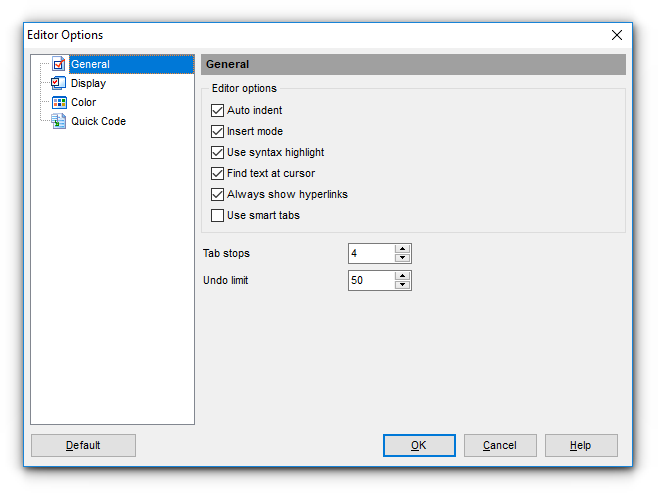Uncheck Insert mode option
This screenshot has height=493, width=658.
point(217,131)
